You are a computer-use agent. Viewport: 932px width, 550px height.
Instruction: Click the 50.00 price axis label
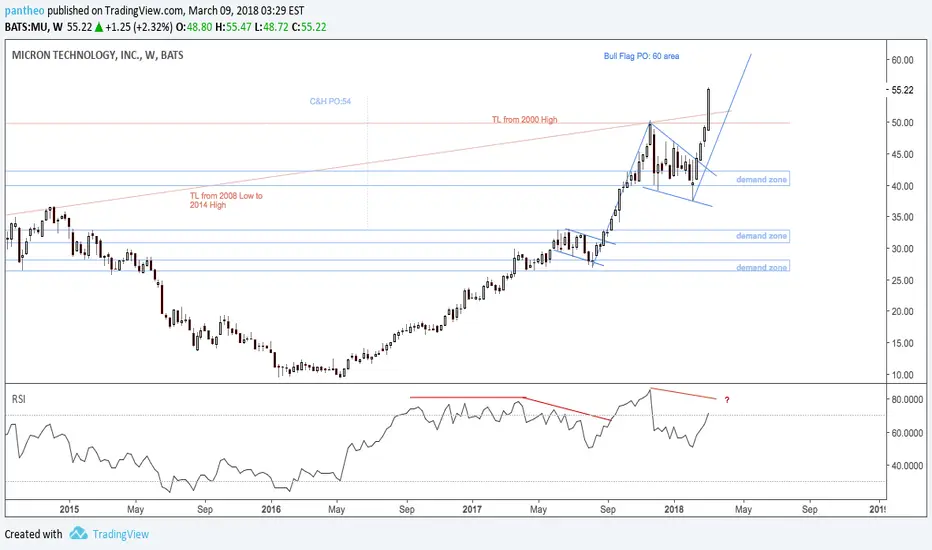[902, 122]
